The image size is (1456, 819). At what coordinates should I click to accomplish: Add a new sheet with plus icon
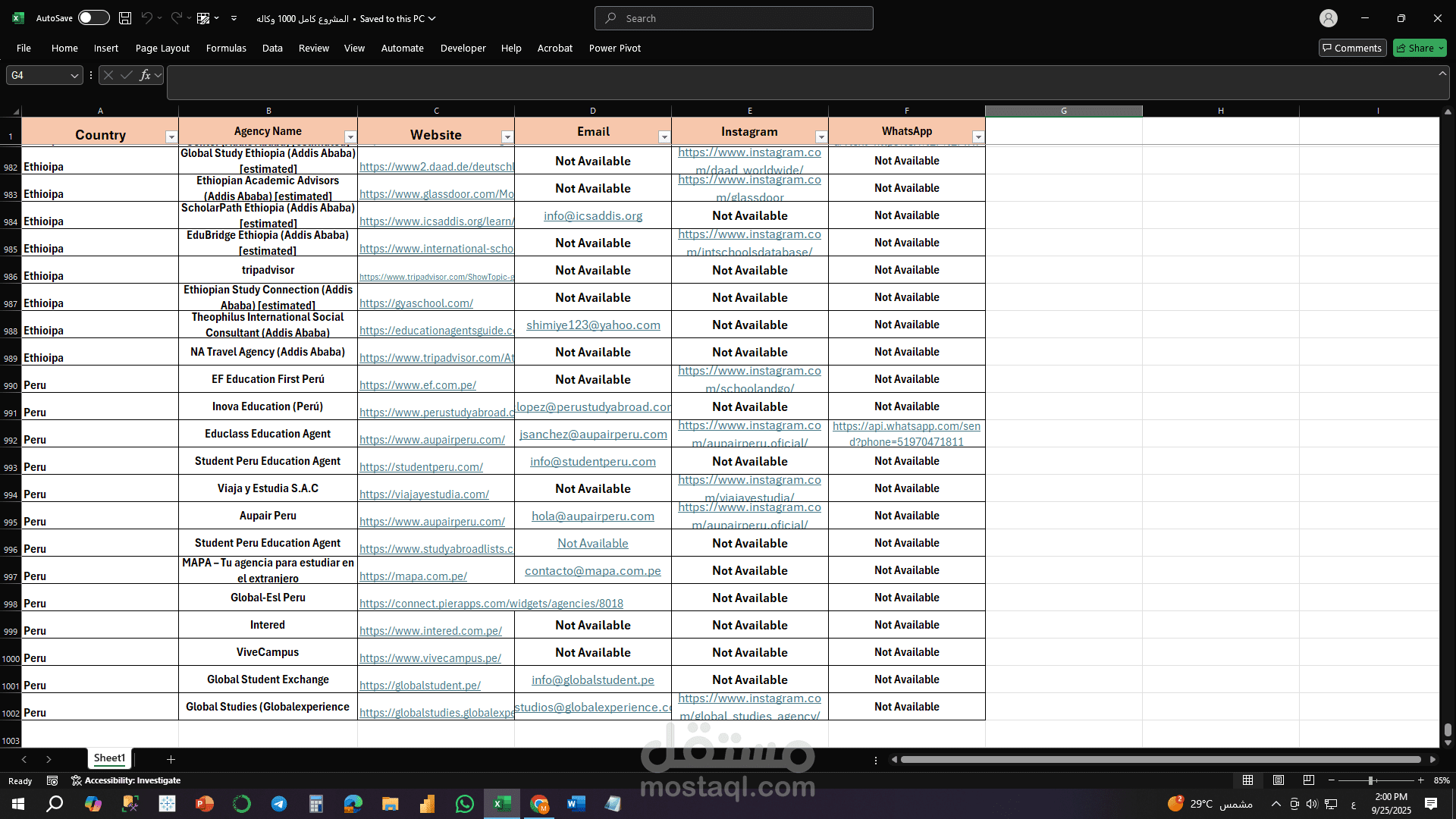[x=171, y=759]
